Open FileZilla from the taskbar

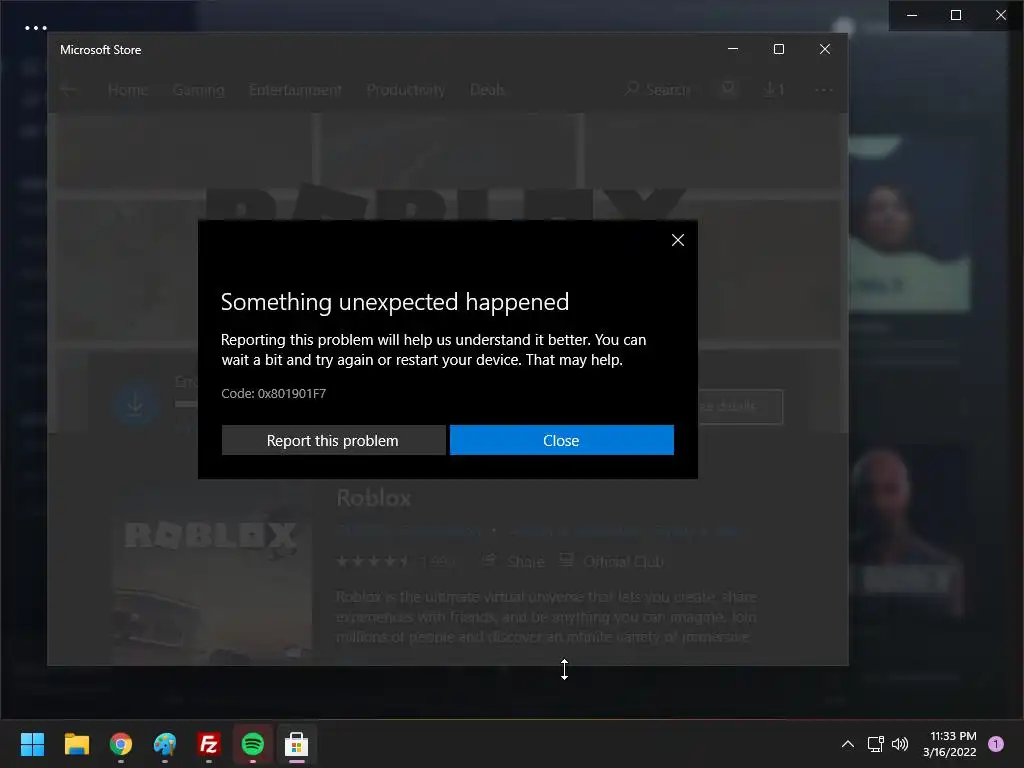[x=208, y=744]
